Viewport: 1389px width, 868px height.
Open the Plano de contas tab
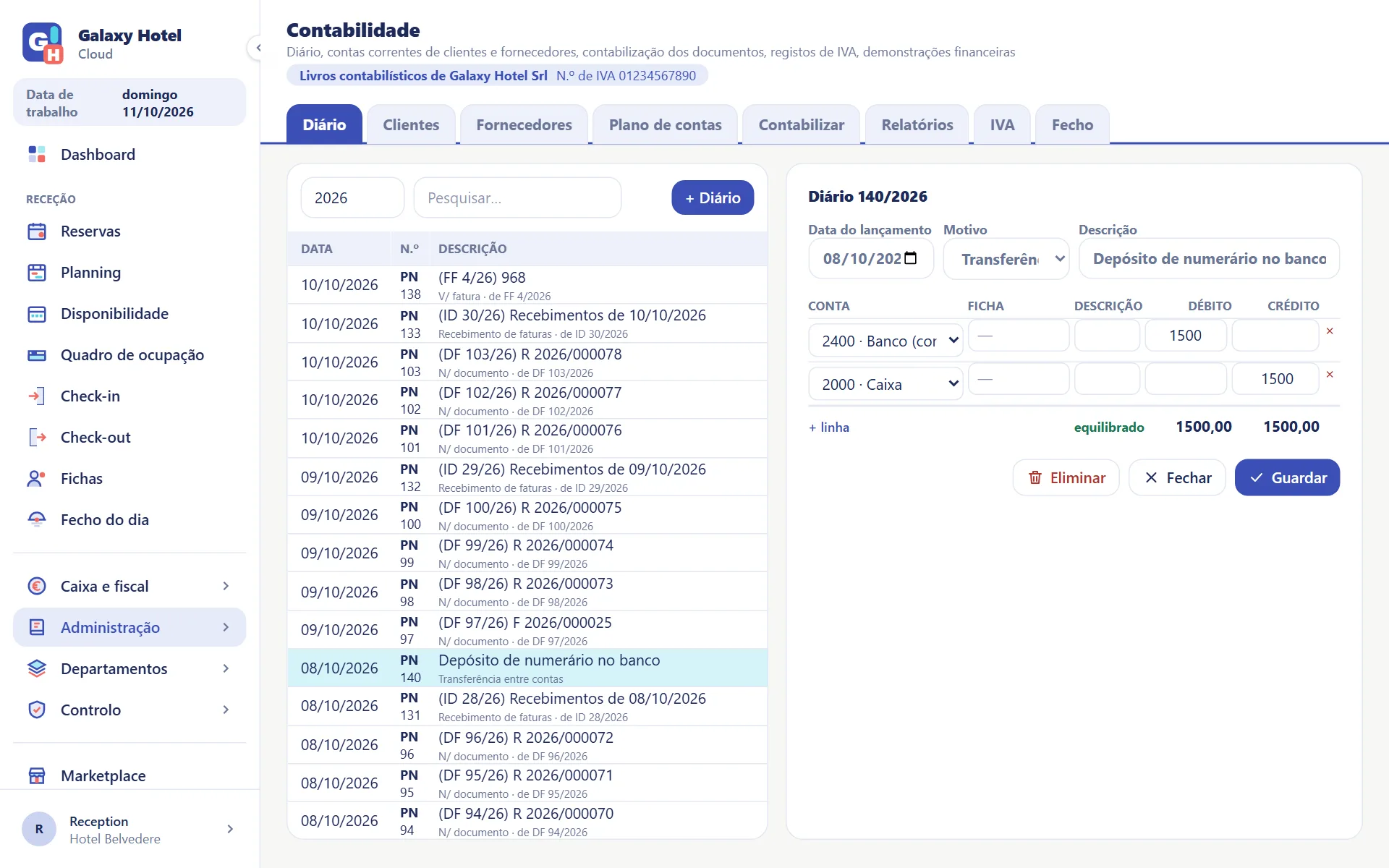click(665, 124)
